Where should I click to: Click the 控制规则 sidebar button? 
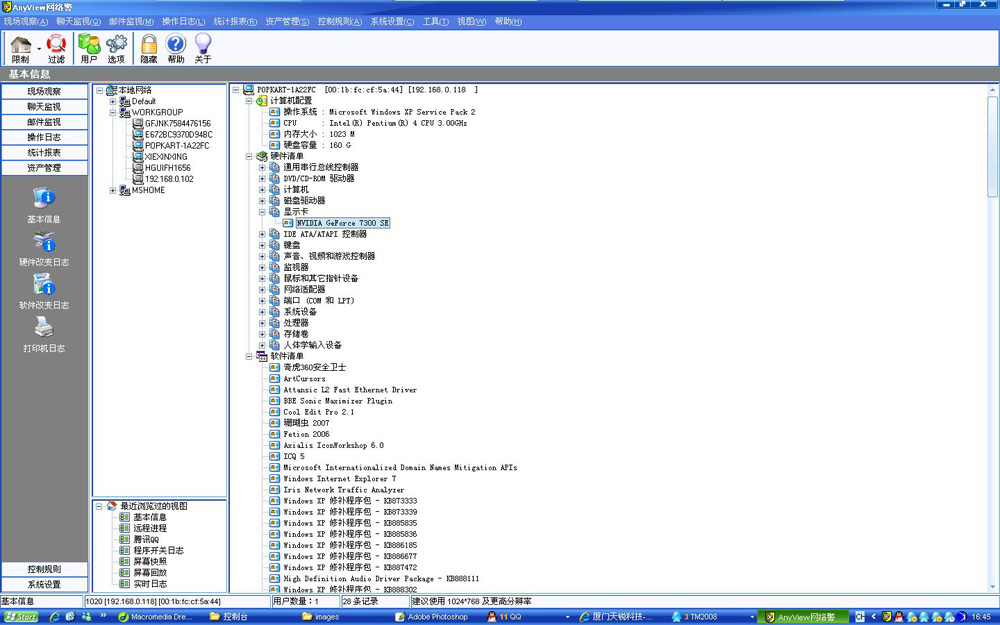click(44, 569)
